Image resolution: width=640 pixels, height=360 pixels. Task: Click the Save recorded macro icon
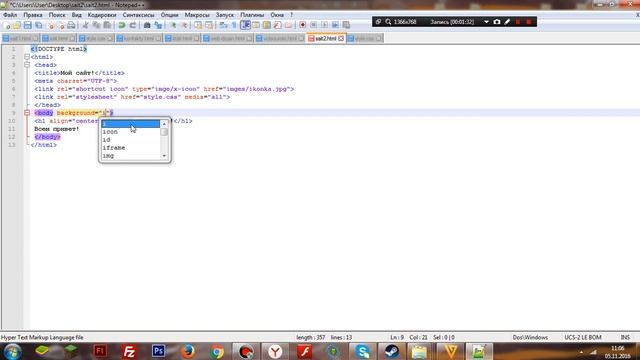click(x=346, y=25)
